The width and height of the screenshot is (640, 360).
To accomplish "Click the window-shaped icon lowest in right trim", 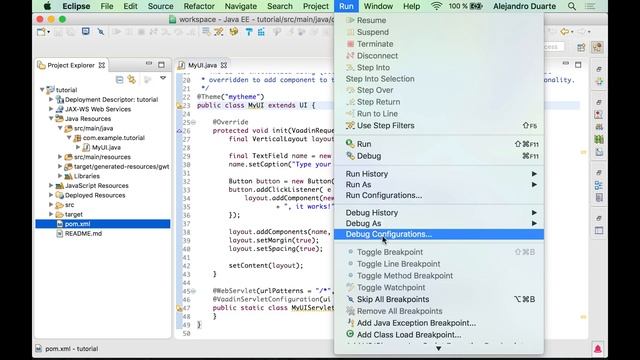I will click(x=599, y=231).
